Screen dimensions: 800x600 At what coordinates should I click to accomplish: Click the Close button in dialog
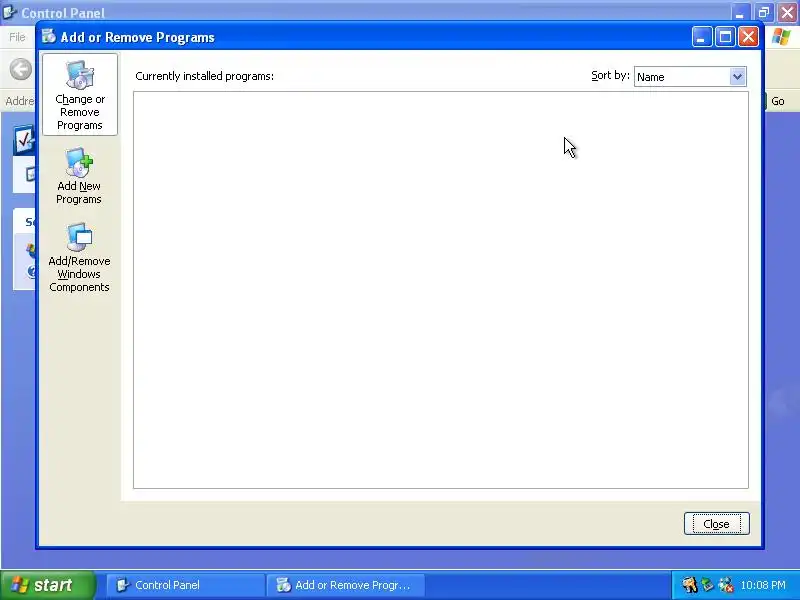tap(716, 524)
